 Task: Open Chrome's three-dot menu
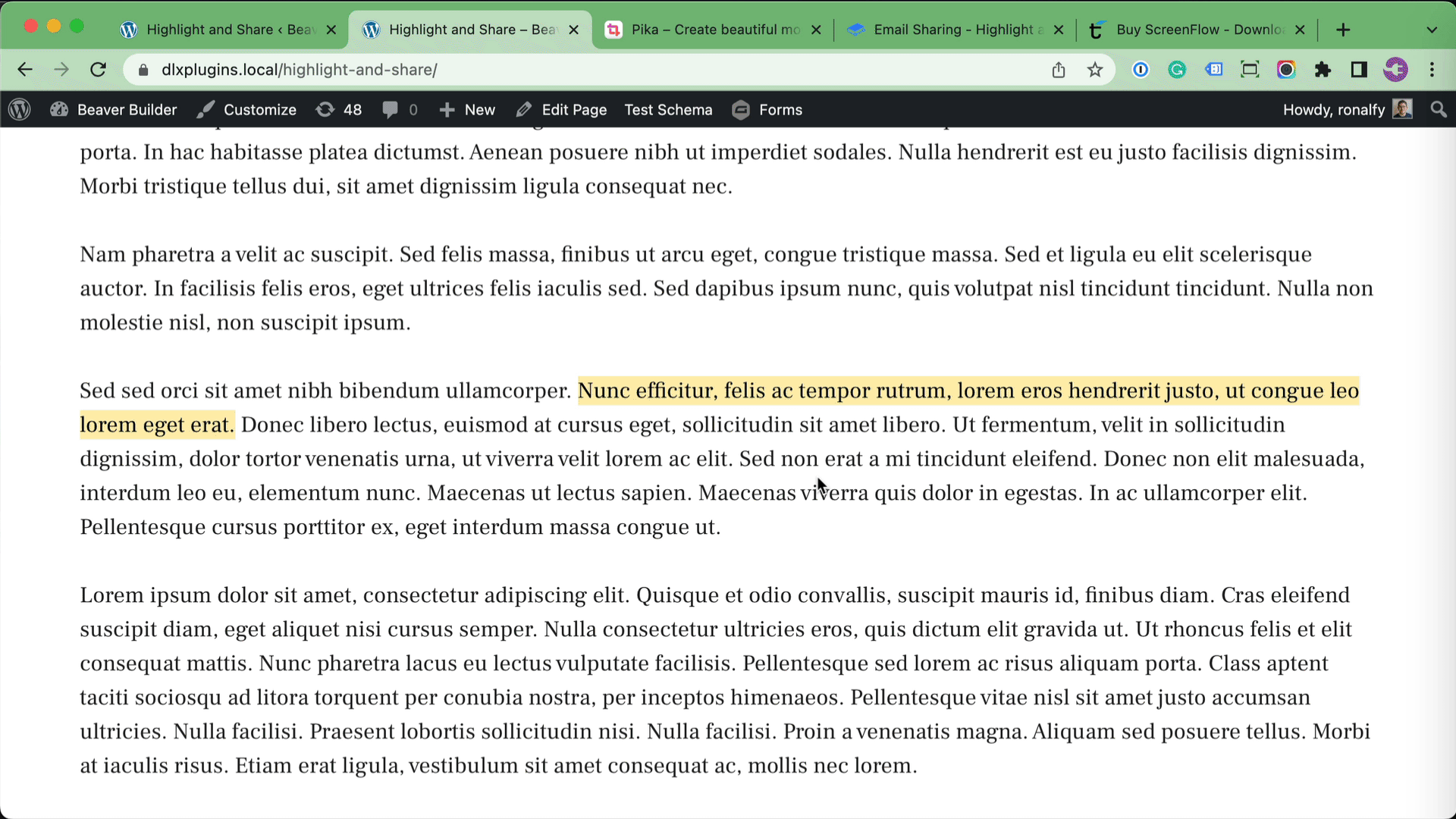[x=1432, y=70]
